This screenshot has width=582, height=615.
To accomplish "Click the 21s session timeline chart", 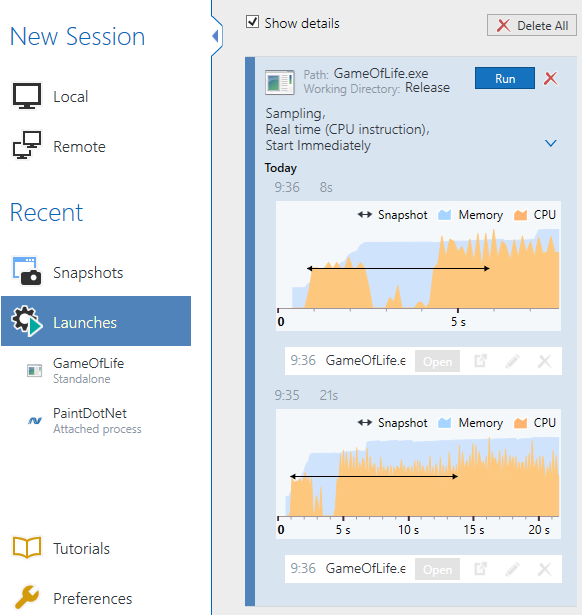I will [418, 474].
